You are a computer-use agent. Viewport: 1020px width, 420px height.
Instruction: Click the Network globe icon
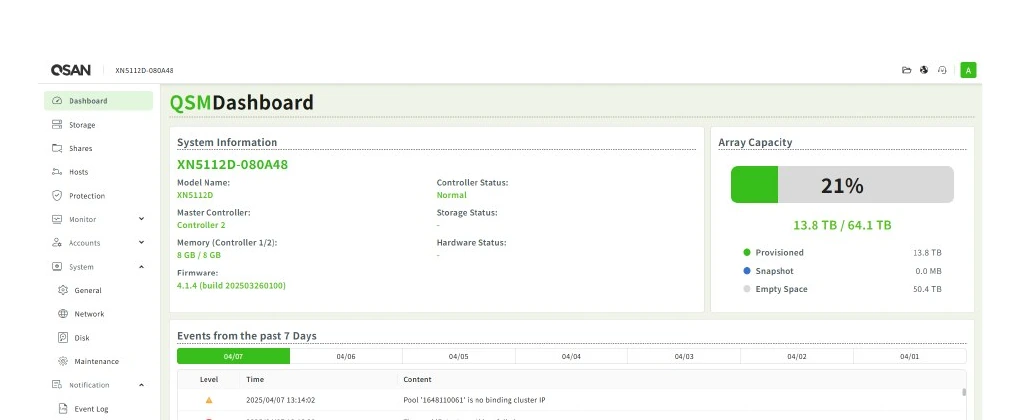(x=63, y=314)
